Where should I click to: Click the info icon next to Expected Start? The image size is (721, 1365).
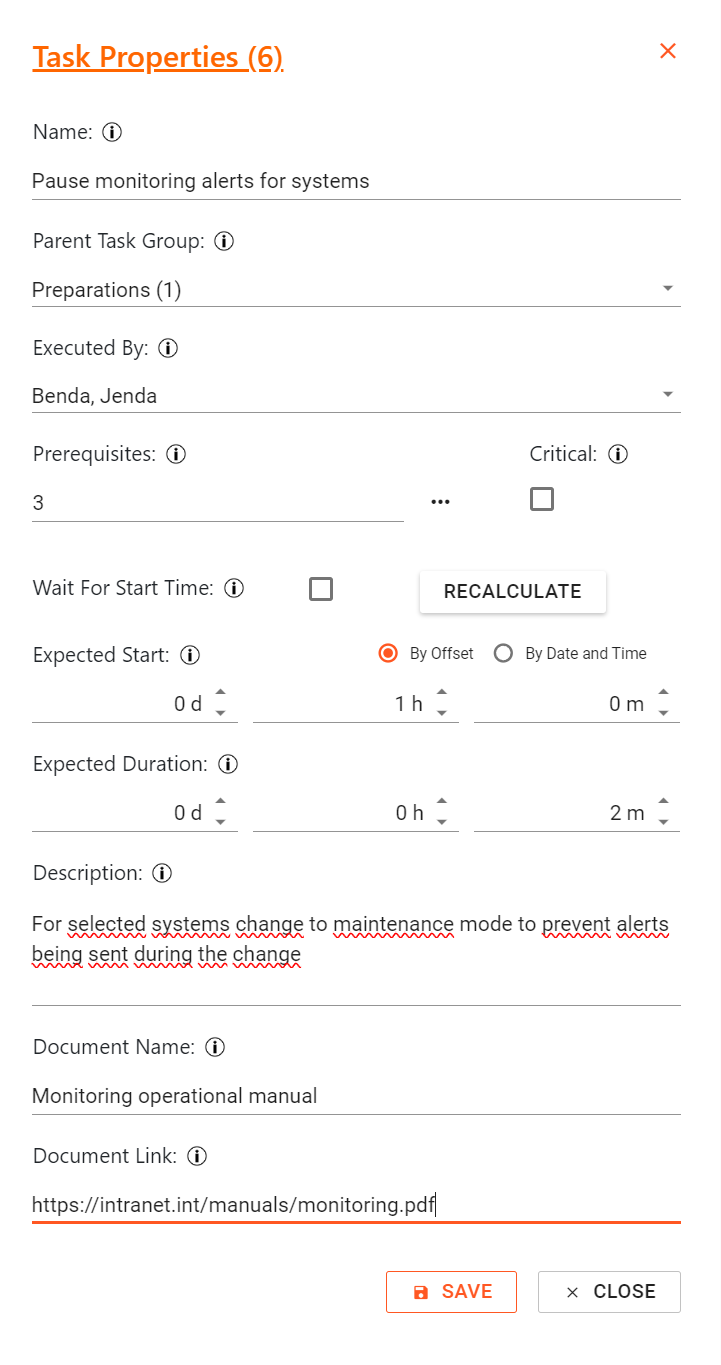pyautogui.click(x=189, y=655)
